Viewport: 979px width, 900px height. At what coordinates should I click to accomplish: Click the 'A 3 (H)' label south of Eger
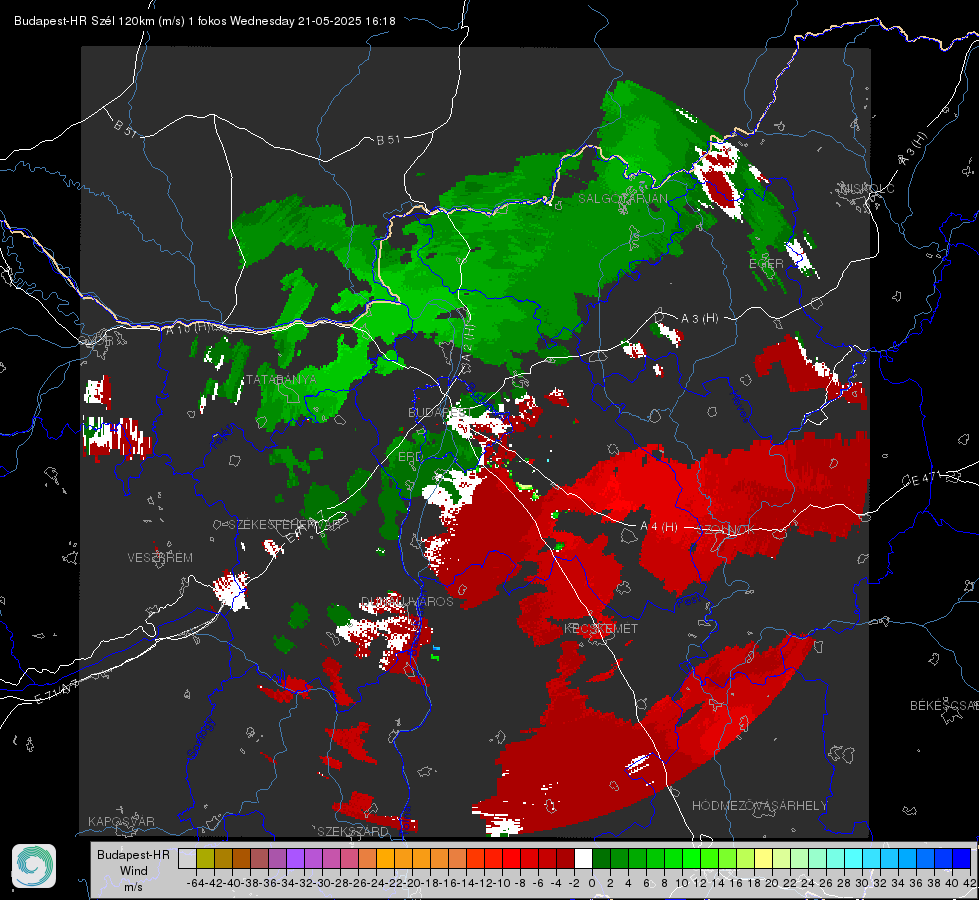(x=699, y=319)
